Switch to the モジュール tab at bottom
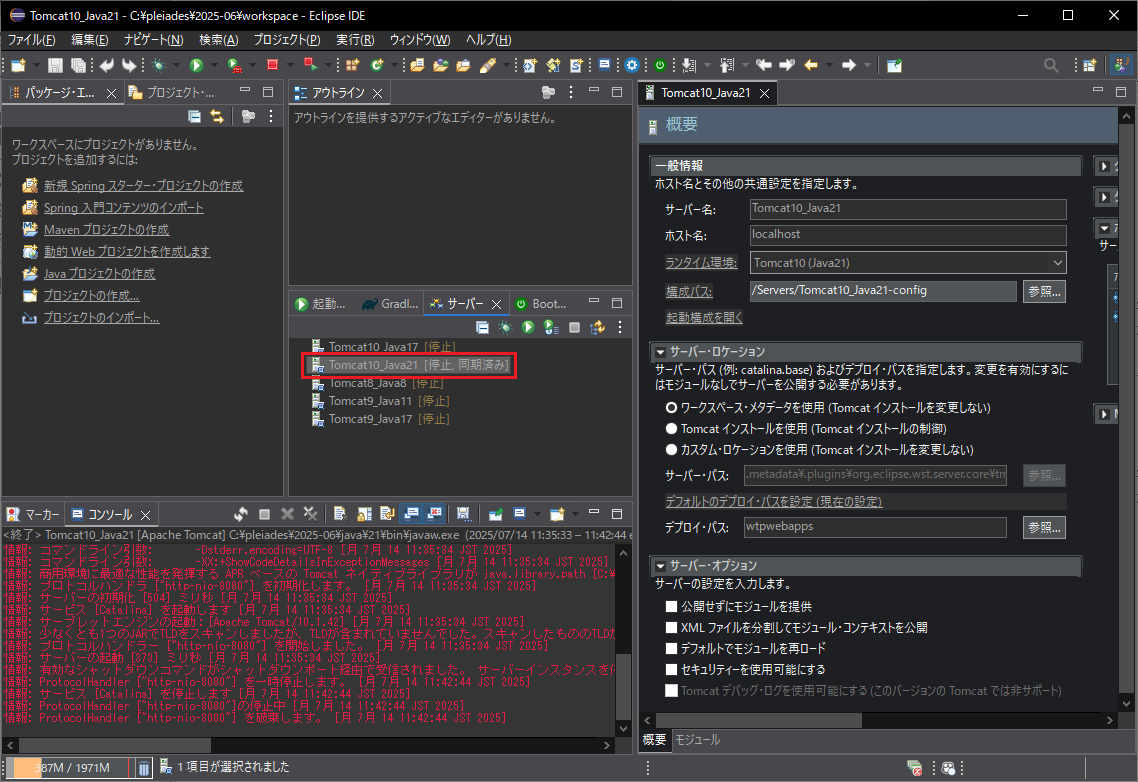The width and height of the screenshot is (1138, 782). pyautogui.click(x=697, y=740)
